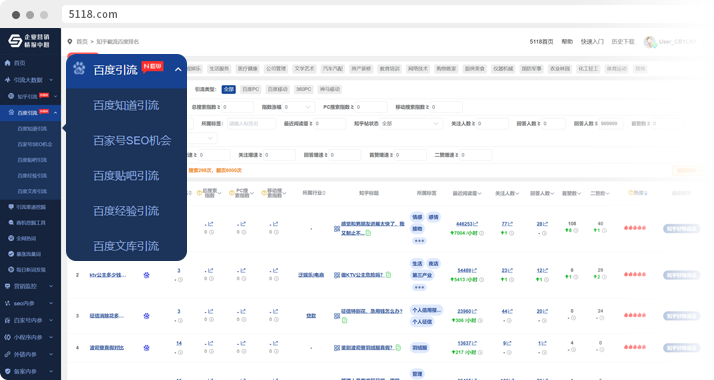Viewport: 714px width, 380px height.
Task: Click the Baidu paw icon in popup header
Action: coord(79,68)
